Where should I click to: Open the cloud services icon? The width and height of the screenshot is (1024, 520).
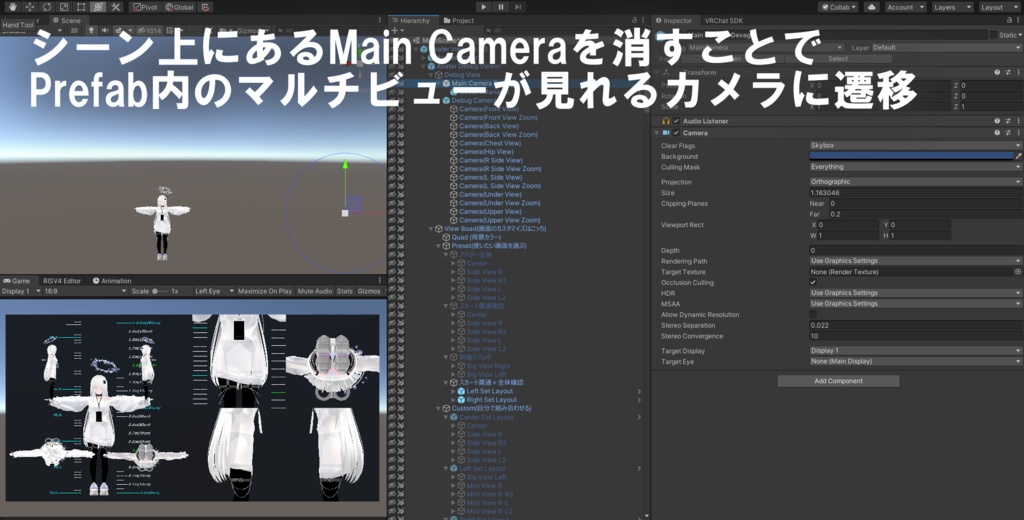(872, 7)
